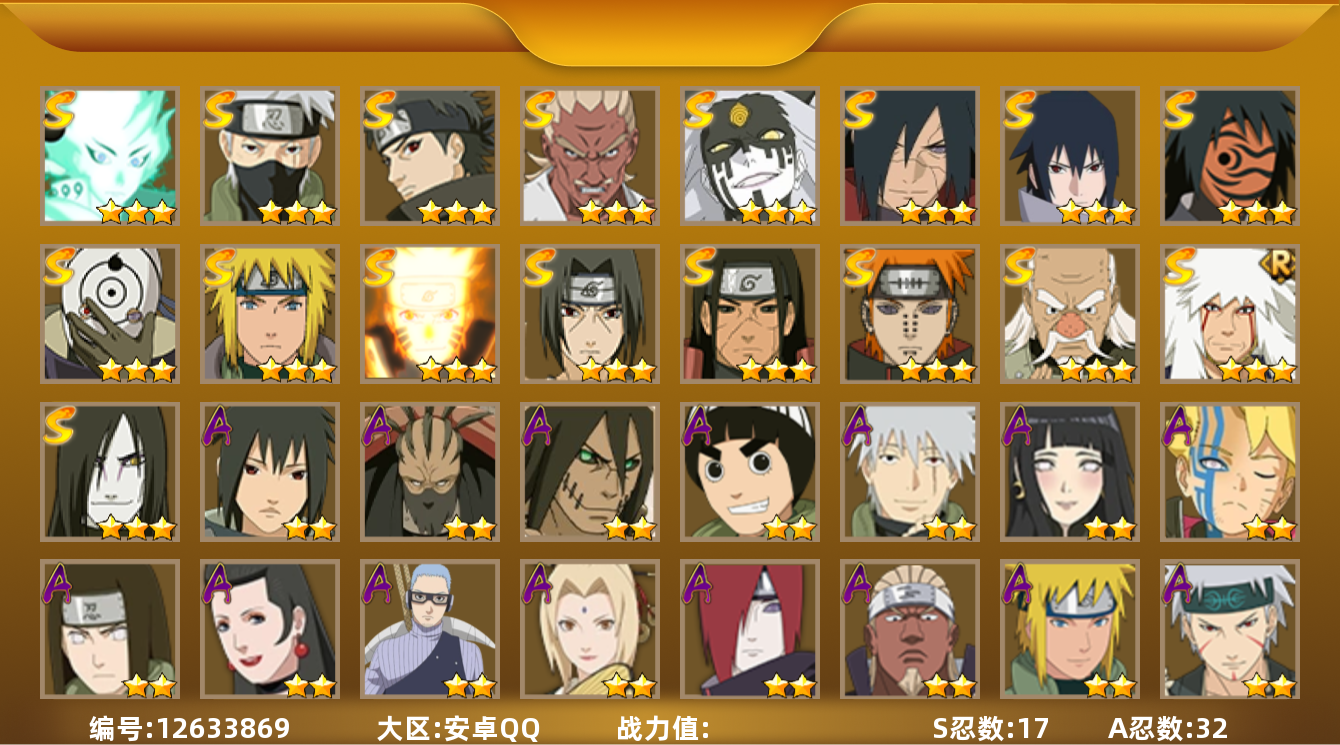
Task: Click the old bald man with white mustache
Action: pyautogui.click(x=1070, y=314)
